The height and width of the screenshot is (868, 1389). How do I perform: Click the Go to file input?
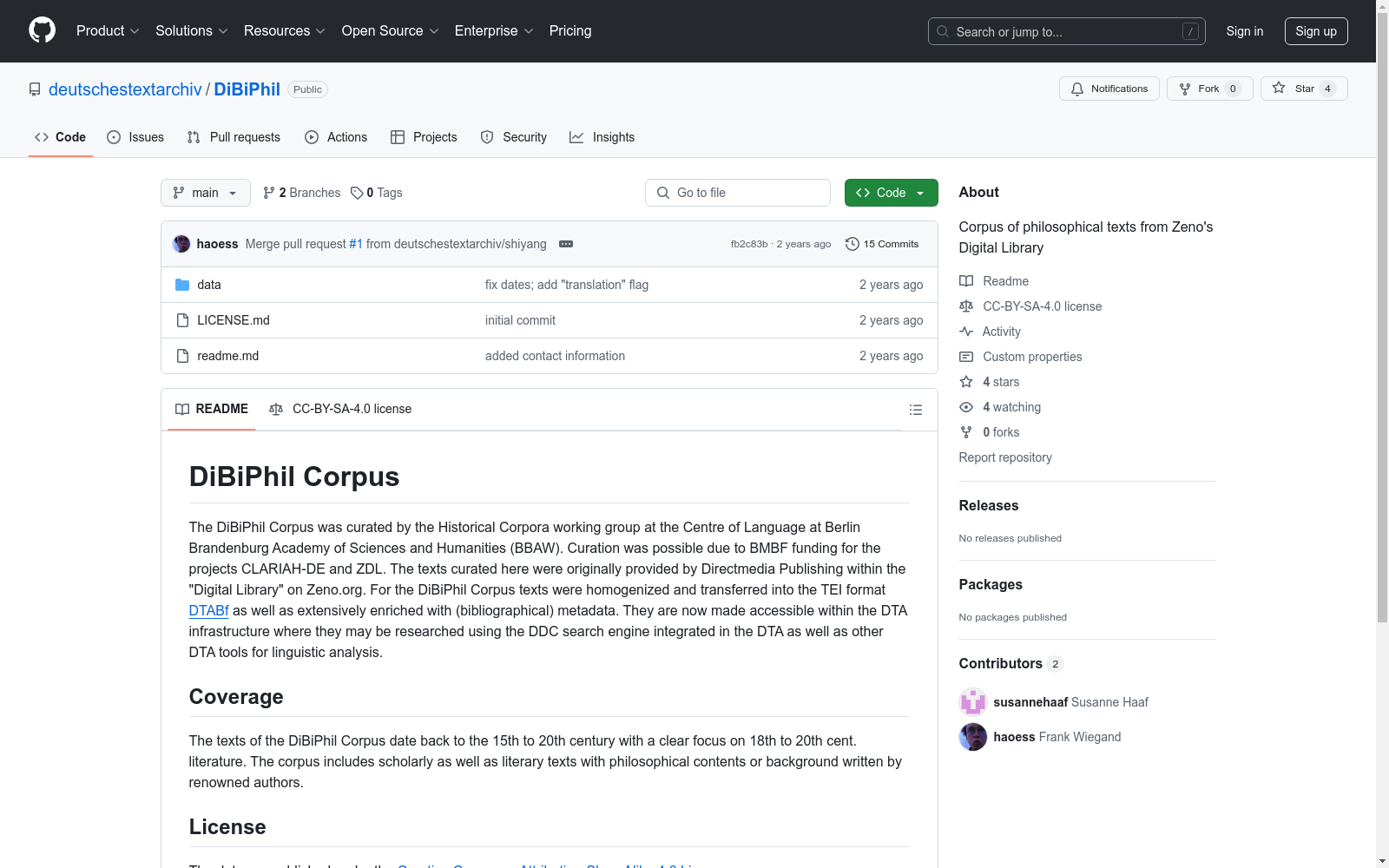point(738,193)
